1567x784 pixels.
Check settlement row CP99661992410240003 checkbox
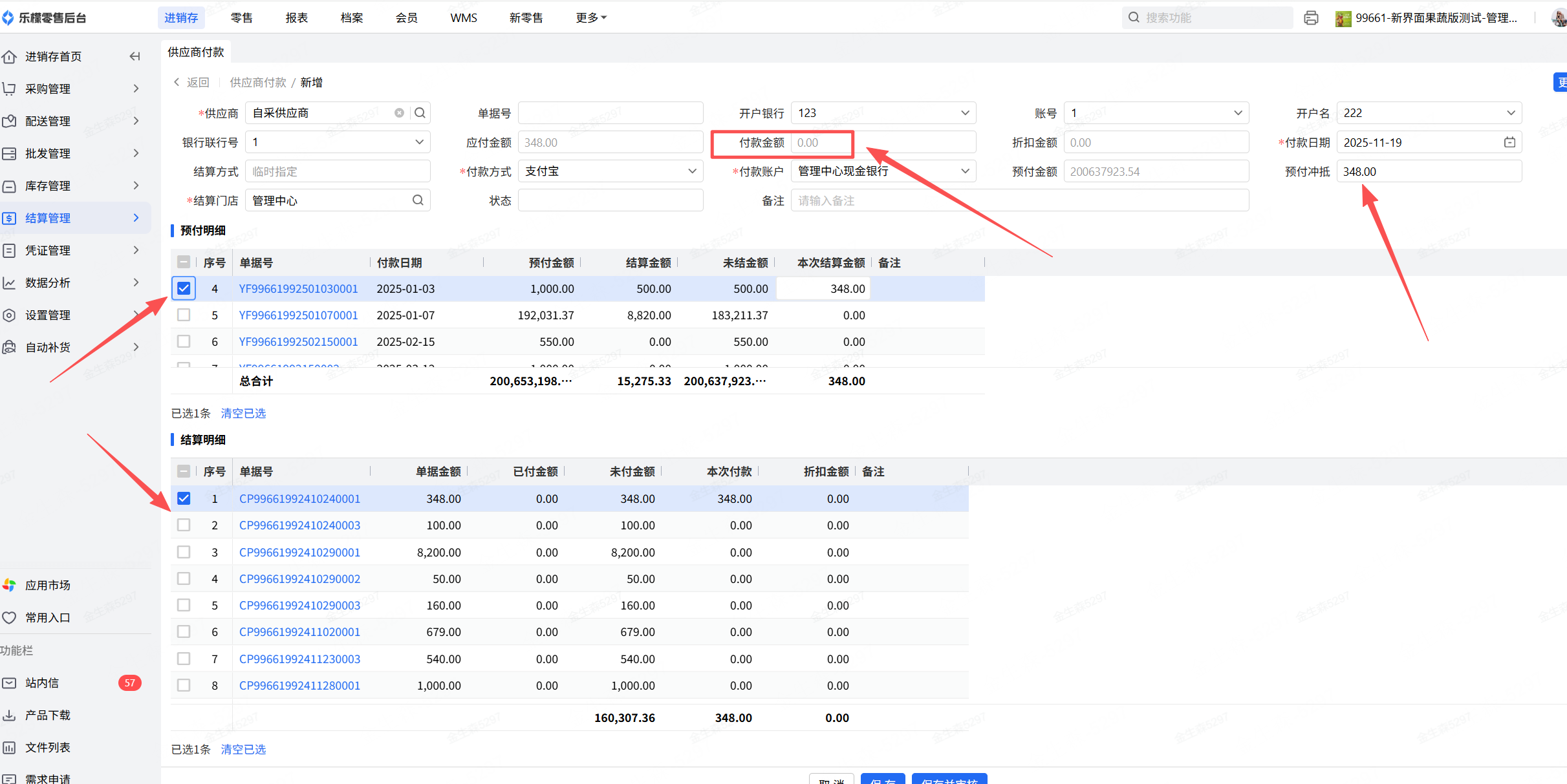(x=184, y=525)
